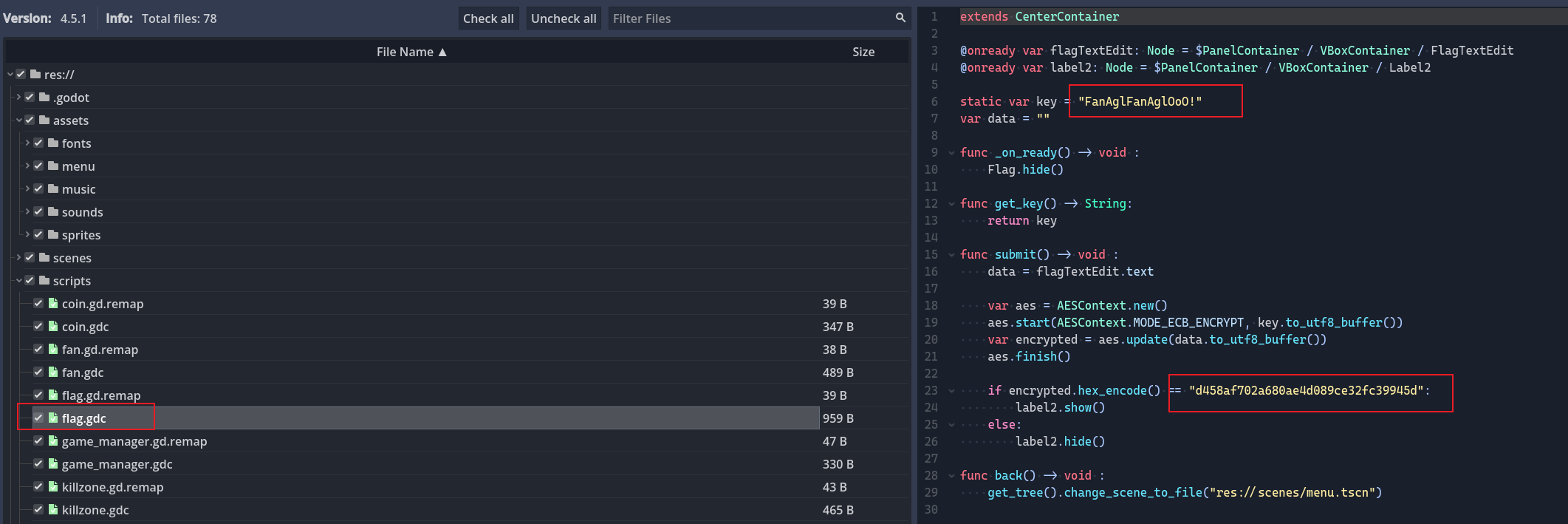Image resolution: width=1568 pixels, height=524 pixels.
Task: Toggle the checkbox for sprites folder
Action: click(x=38, y=234)
